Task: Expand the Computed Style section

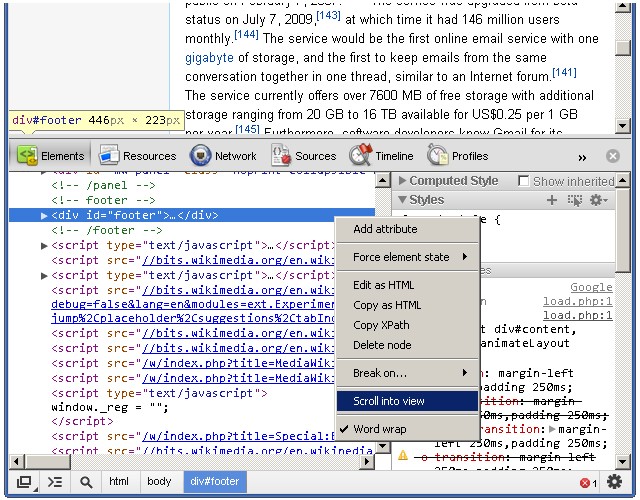Action: point(403,181)
